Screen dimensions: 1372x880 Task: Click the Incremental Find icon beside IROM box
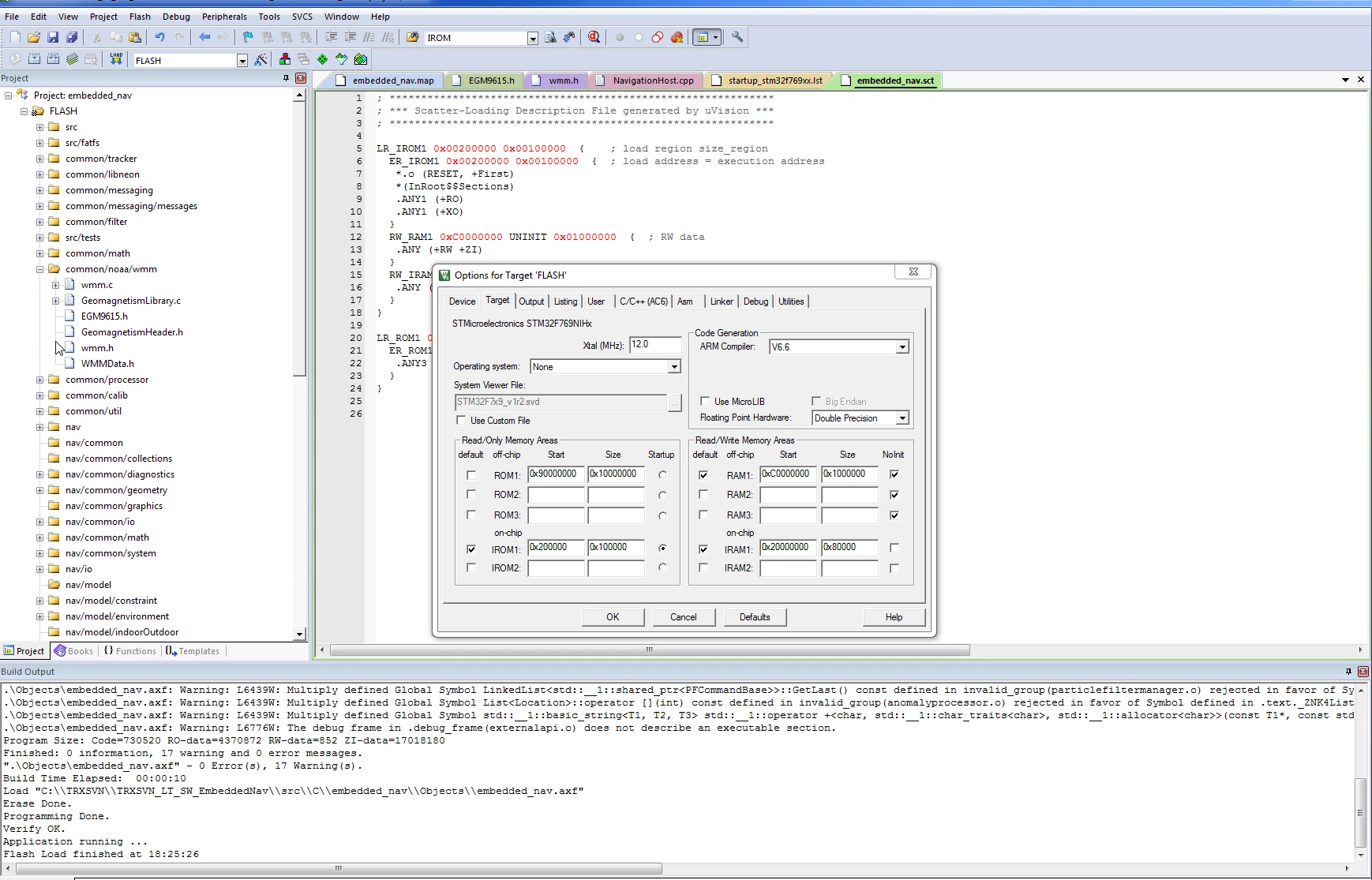(x=569, y=37)
